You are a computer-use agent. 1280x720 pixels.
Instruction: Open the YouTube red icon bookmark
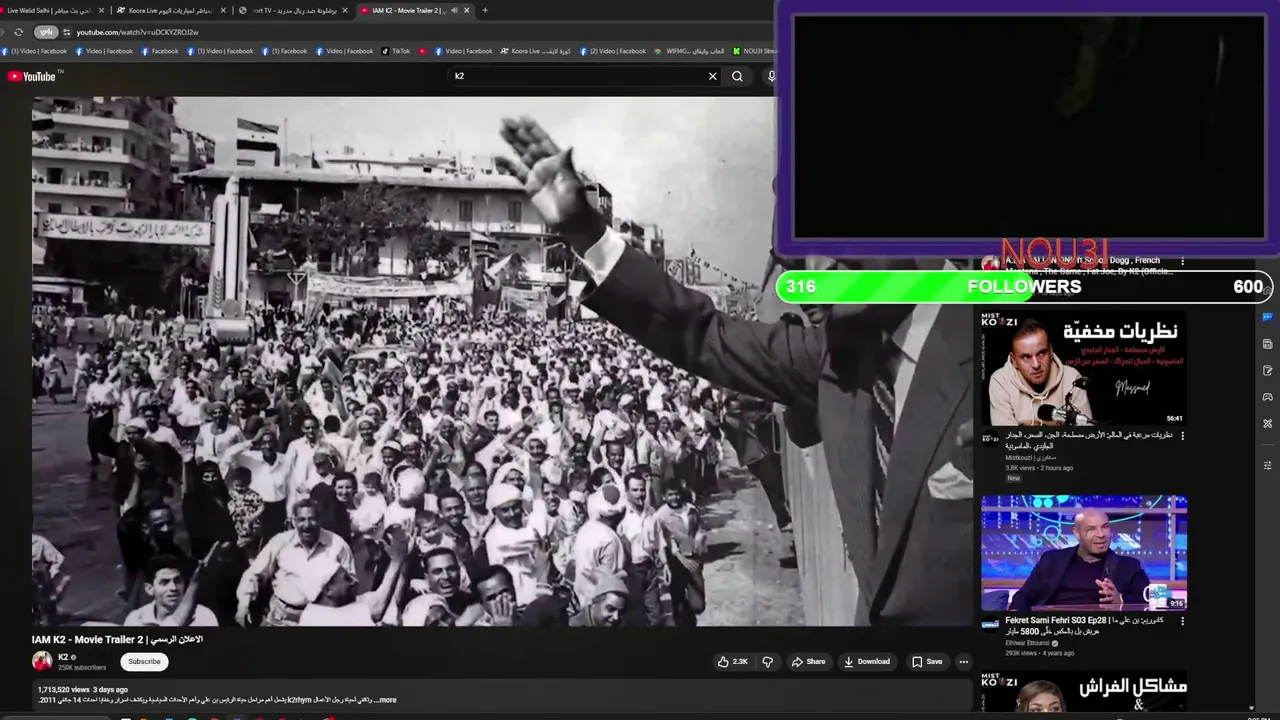(x=424, y=51)
